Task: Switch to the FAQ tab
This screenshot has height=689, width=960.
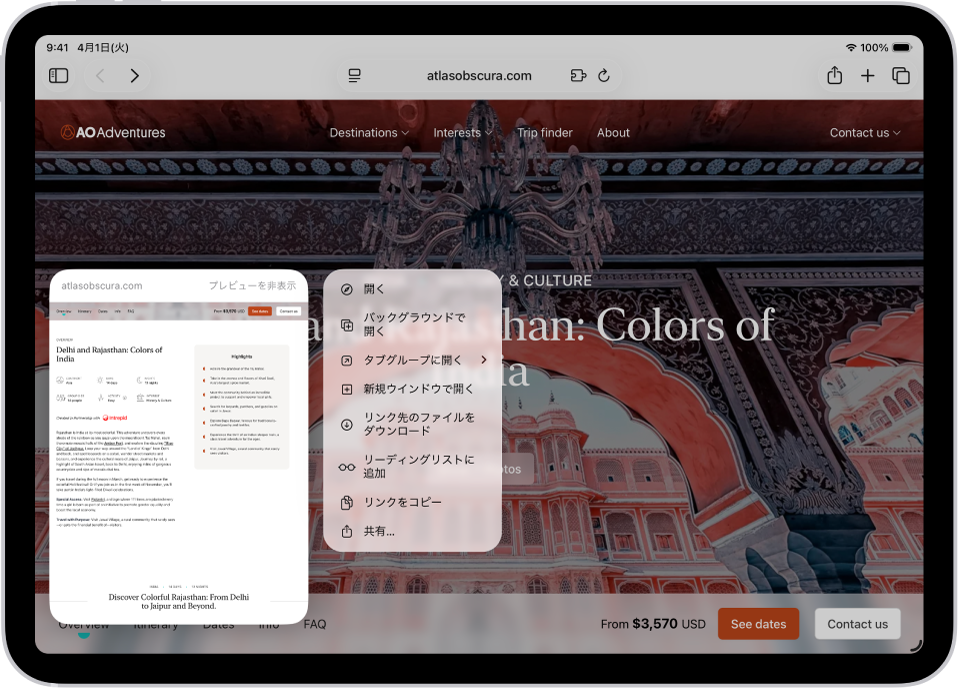Action: (315, 624)
